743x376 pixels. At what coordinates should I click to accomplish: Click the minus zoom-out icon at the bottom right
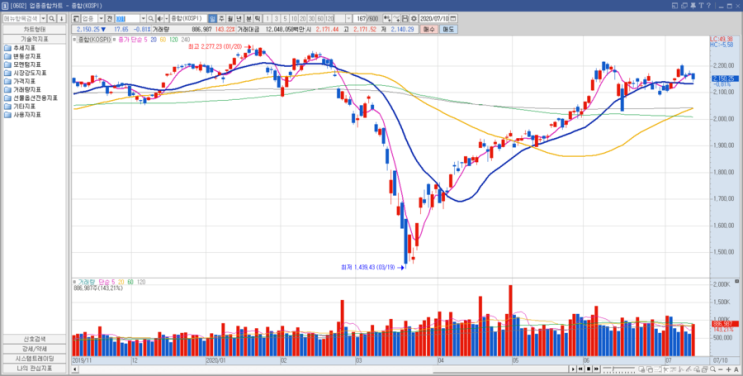coord(720,369)
